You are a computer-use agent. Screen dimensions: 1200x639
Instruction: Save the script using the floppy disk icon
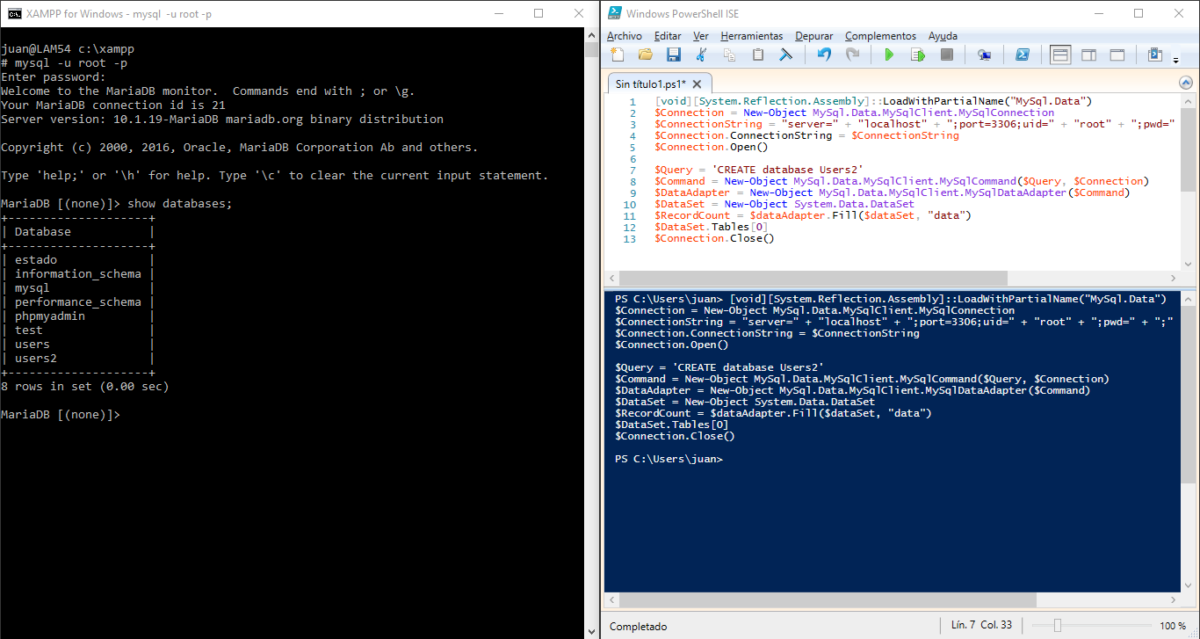(x=673, y=55)
